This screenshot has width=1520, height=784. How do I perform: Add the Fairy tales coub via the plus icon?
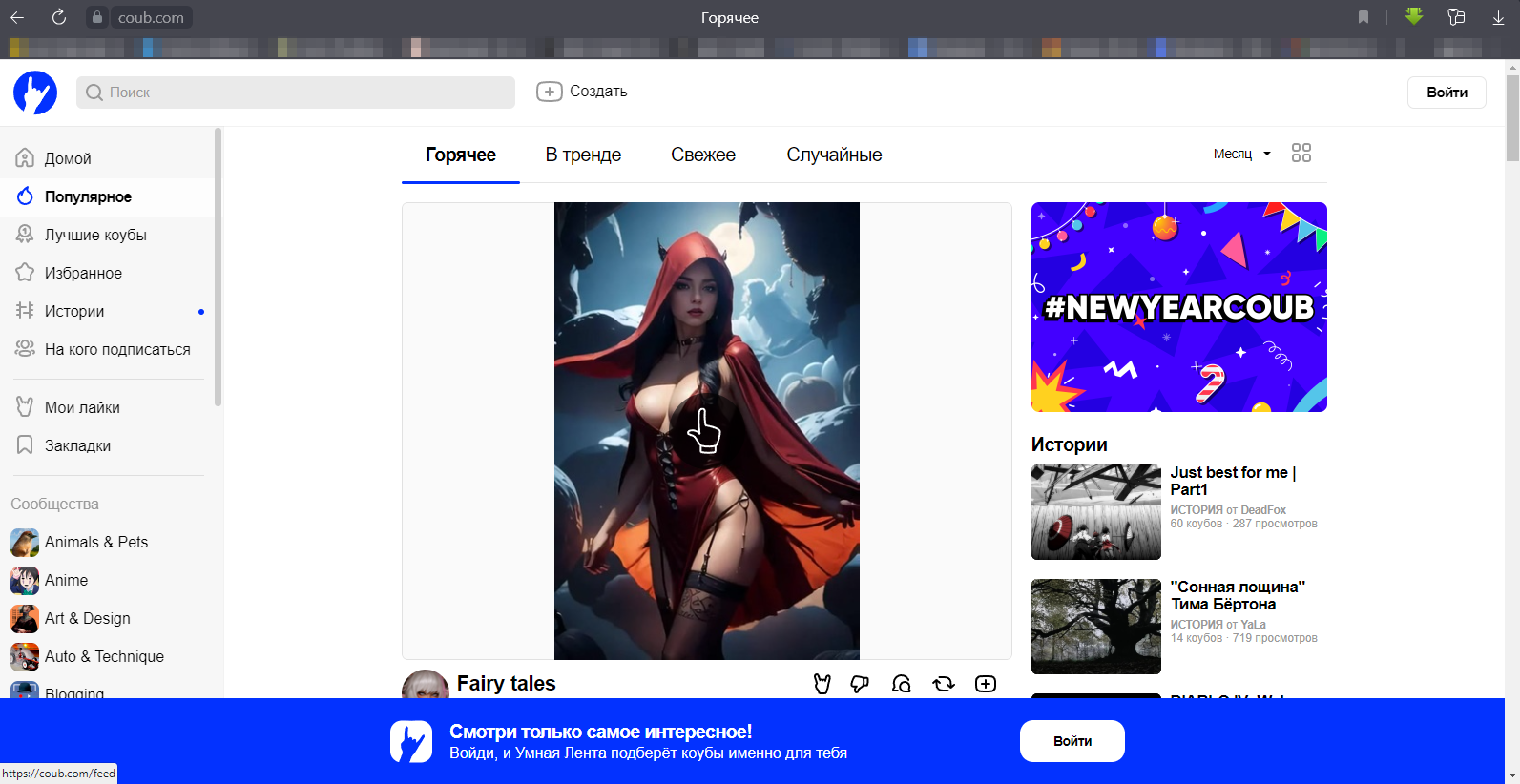pyautogui.click(x=986, y=684)
